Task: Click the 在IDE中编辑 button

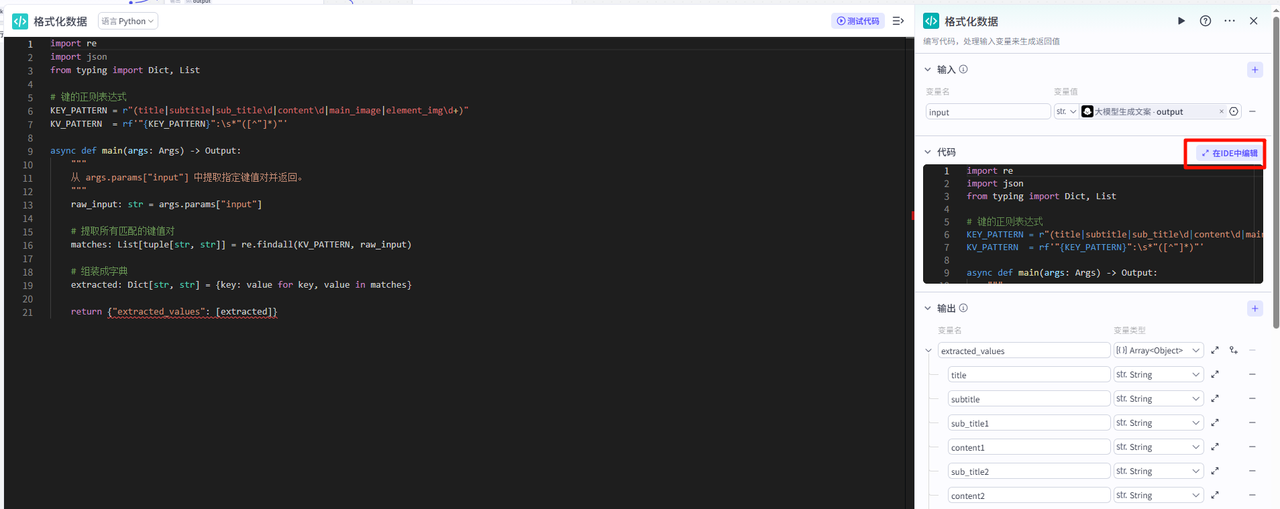Action: click(x=1227, y=153)
